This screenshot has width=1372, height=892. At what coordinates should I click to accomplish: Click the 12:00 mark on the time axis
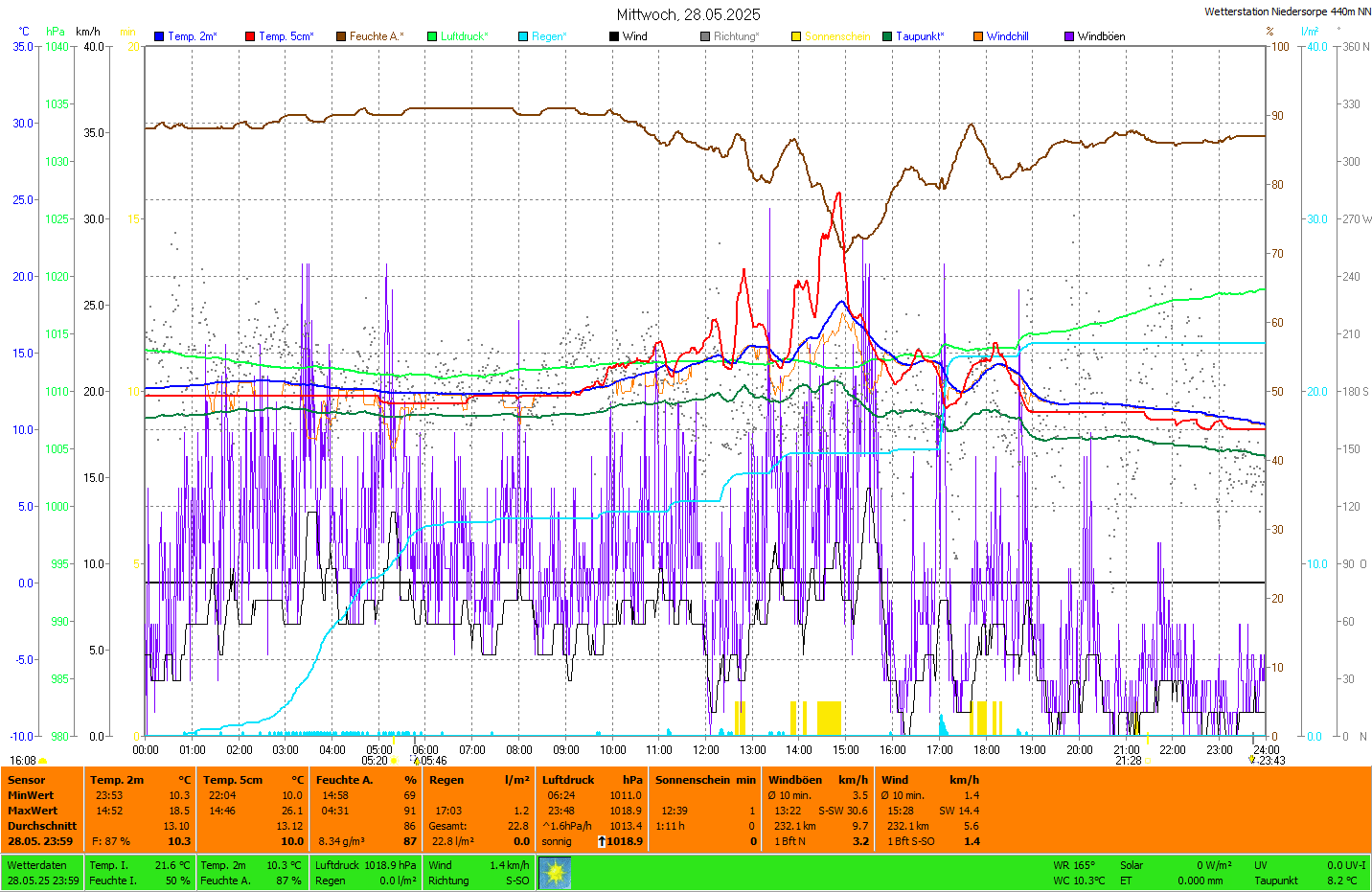coord(706,749)
